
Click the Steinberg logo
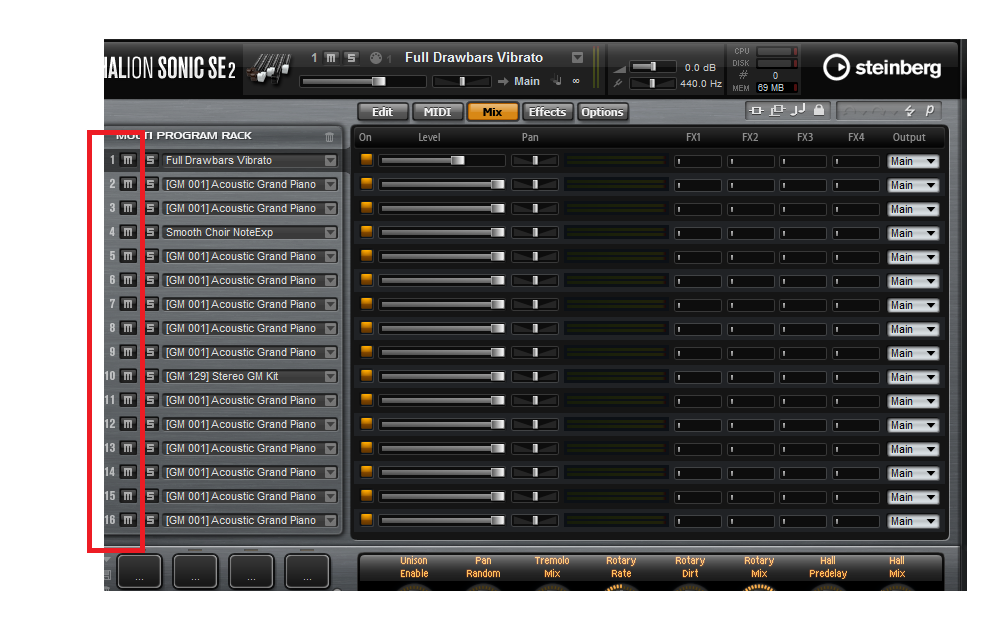881,68
